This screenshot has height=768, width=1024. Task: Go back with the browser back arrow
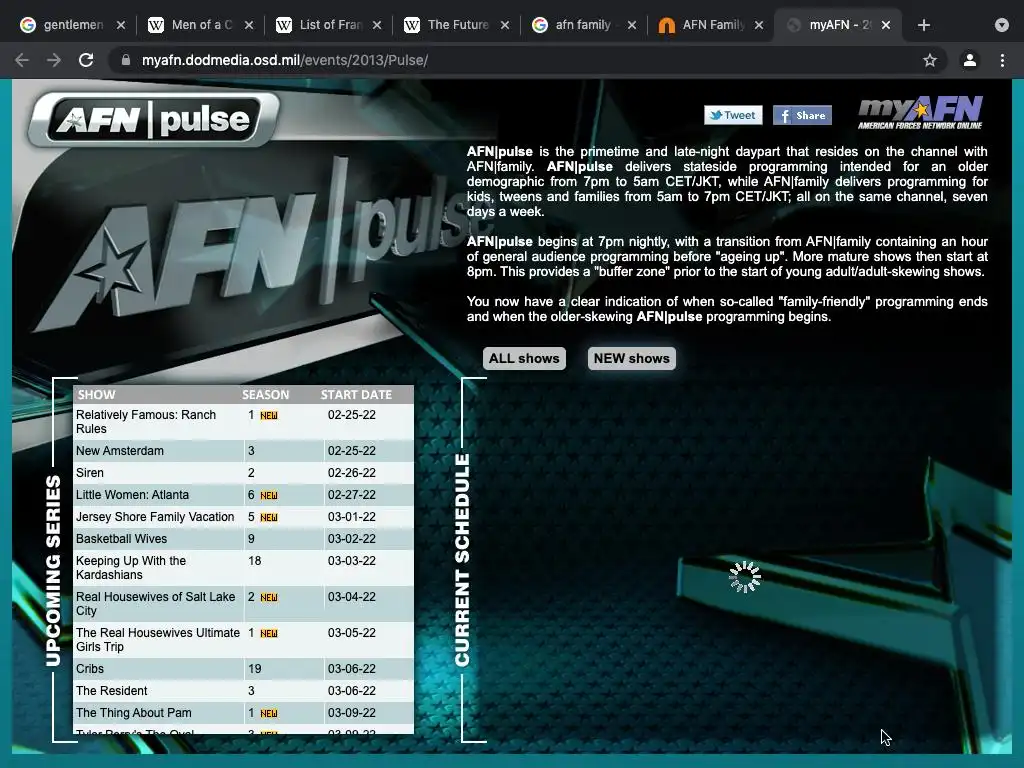22,60
